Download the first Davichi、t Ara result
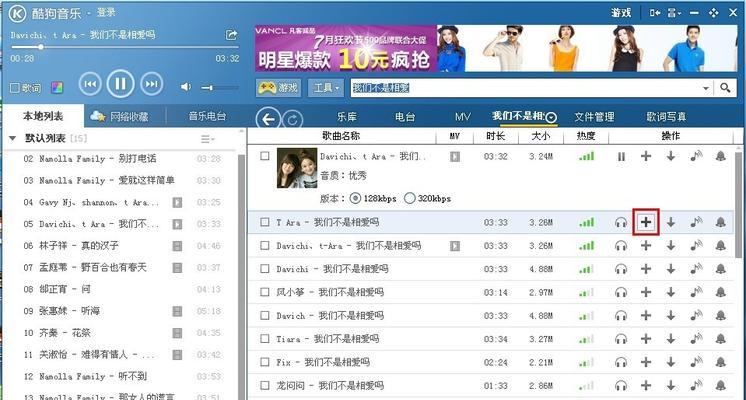This screenshot has height=400, width=746. coord(671,156)
